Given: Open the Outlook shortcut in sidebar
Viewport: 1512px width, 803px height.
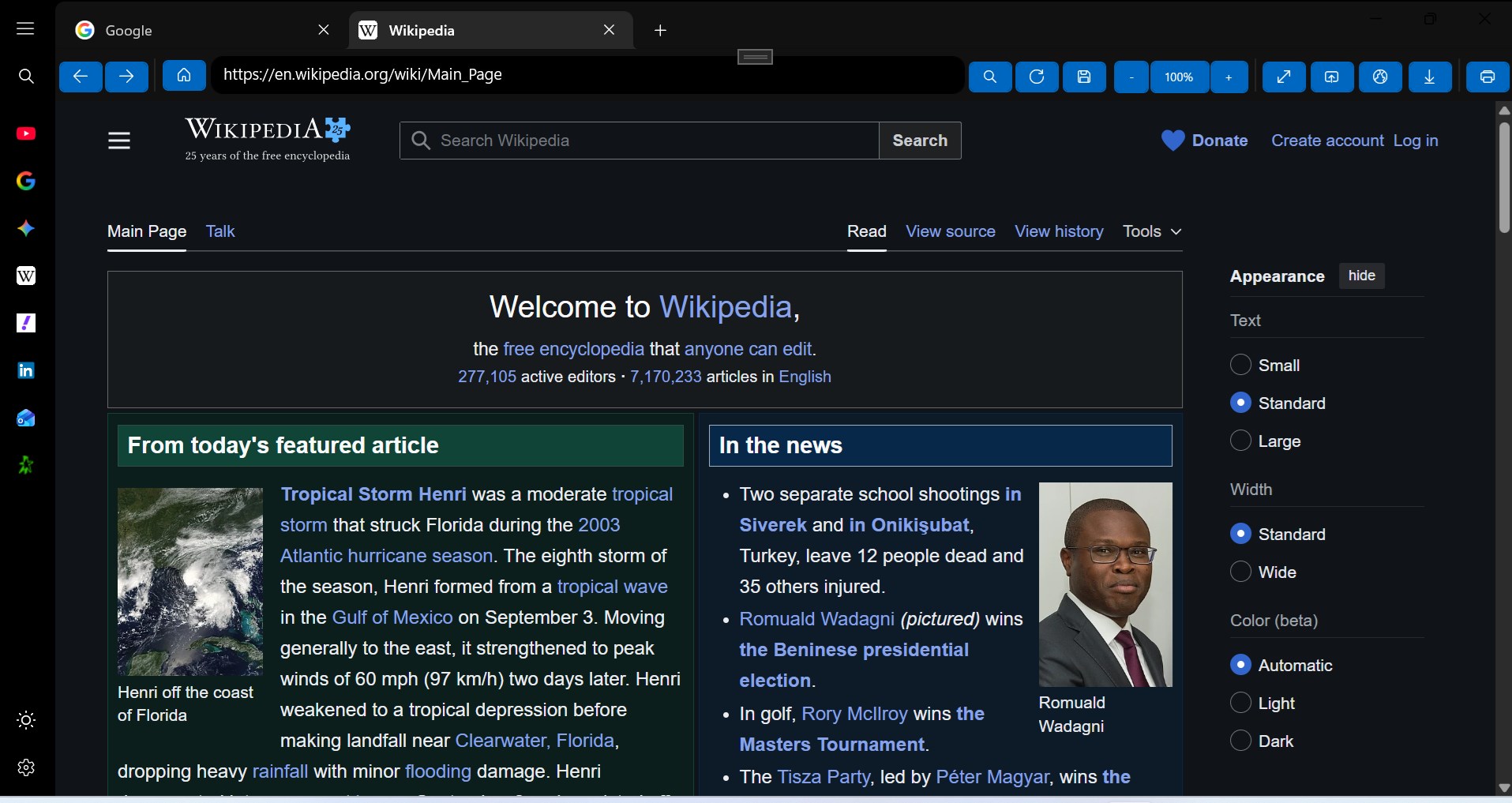Looking at the screenshot, I should pos(26,418).
